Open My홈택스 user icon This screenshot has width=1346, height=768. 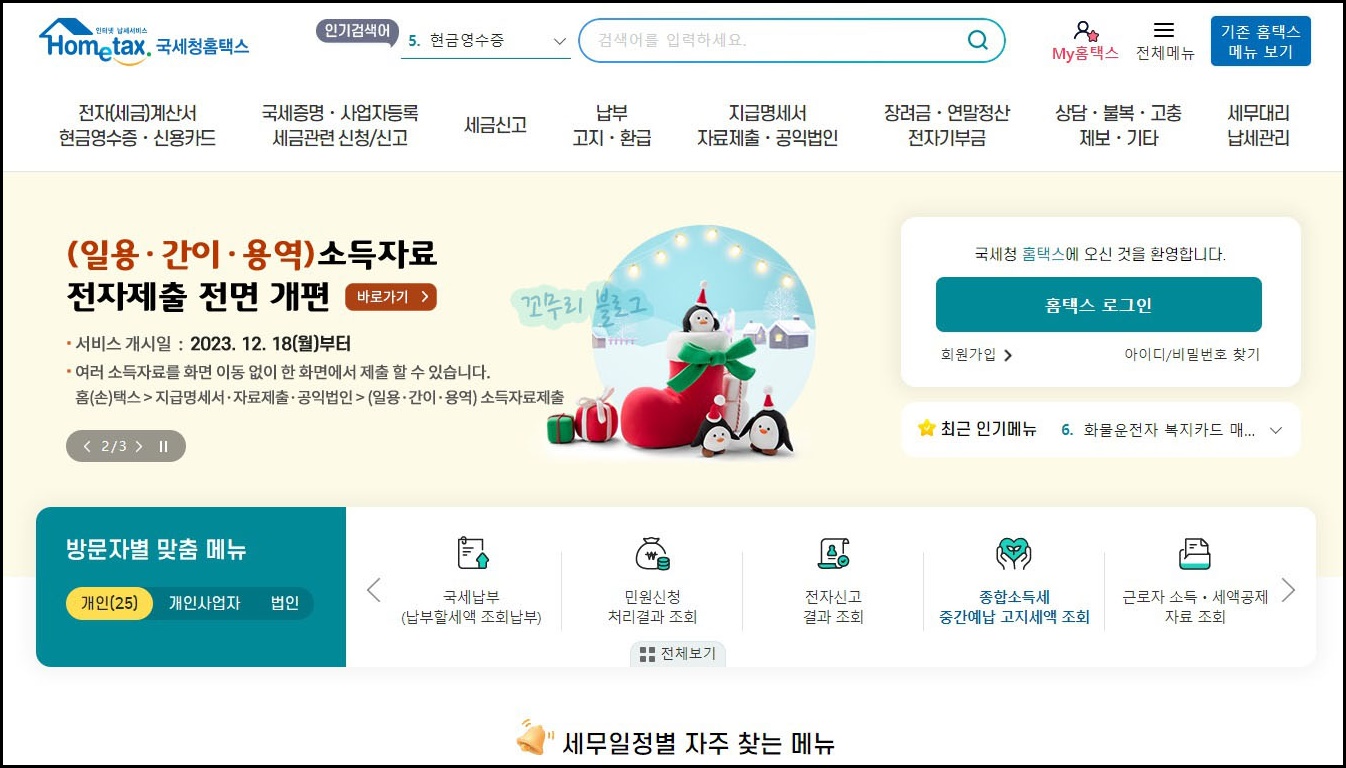coord(1085,31)
